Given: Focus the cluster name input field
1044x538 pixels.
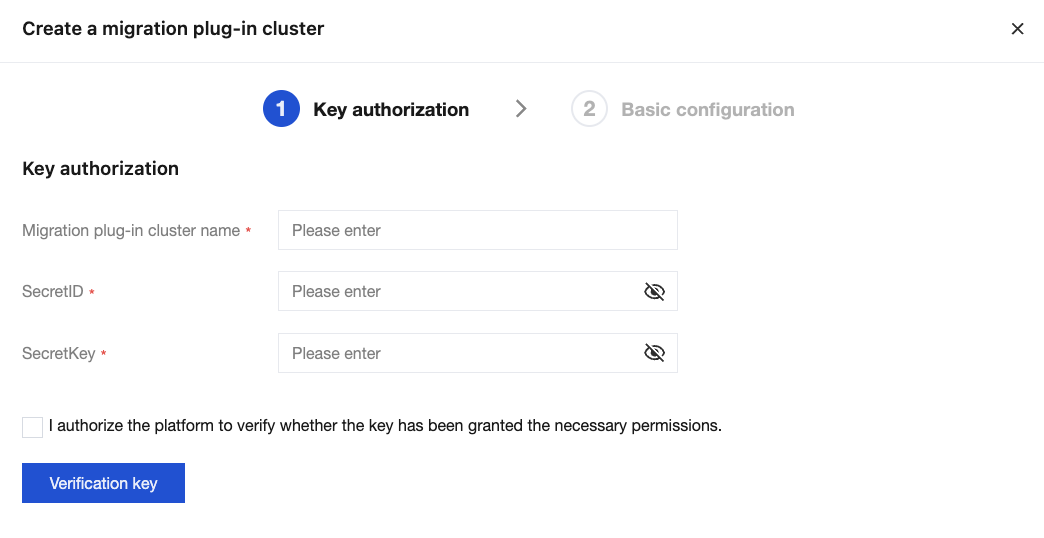Looking at the screenshot, I should tap(477, 230).
